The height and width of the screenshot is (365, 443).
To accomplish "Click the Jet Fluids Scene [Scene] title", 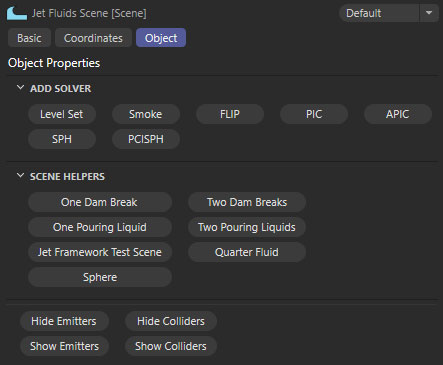I will pos(89,13).
